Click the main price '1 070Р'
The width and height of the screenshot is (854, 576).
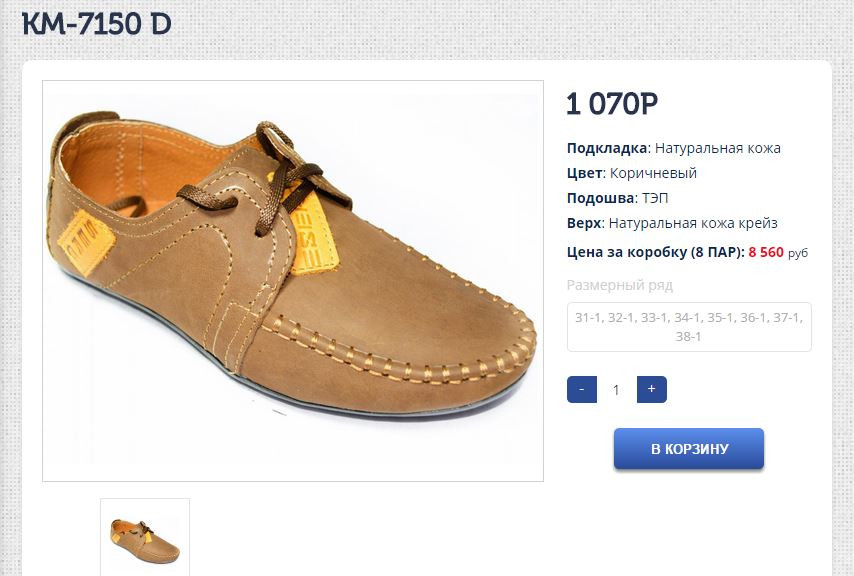point(612,104)
